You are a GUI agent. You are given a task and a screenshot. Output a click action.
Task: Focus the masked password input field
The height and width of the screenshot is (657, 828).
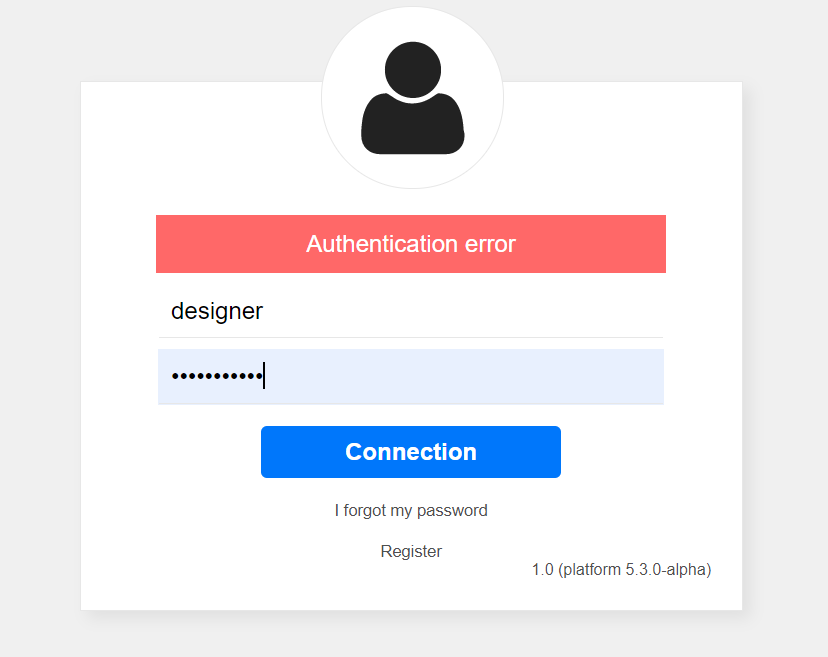[x=411, y=377]
